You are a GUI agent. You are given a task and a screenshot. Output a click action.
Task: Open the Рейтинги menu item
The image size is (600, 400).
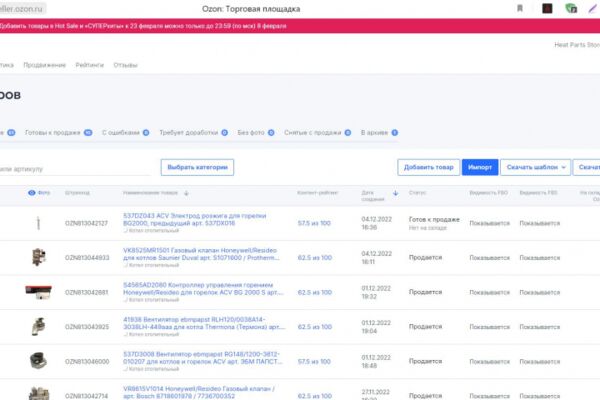(90, 65)
